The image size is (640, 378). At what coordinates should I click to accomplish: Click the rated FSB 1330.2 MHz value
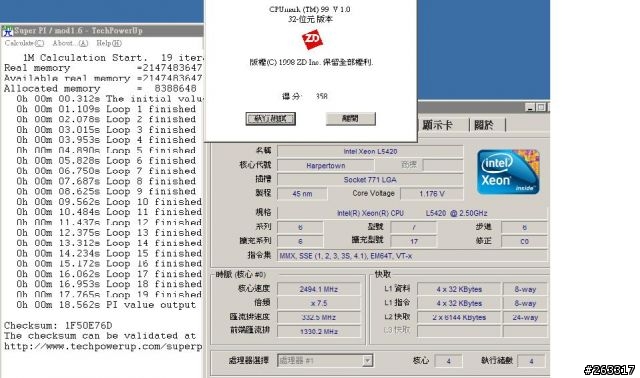click(319, 331)
